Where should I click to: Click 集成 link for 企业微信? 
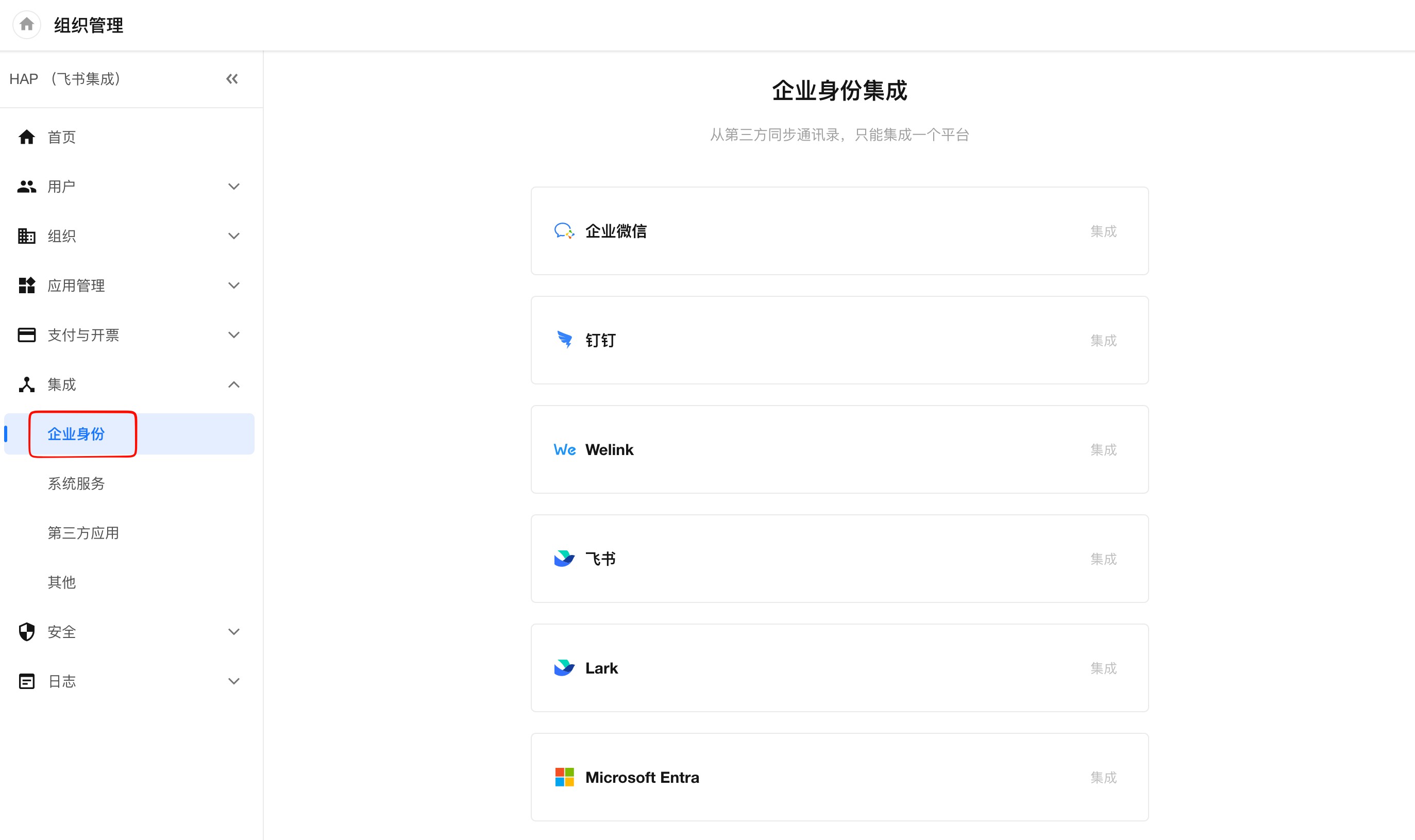point(1103,231)
